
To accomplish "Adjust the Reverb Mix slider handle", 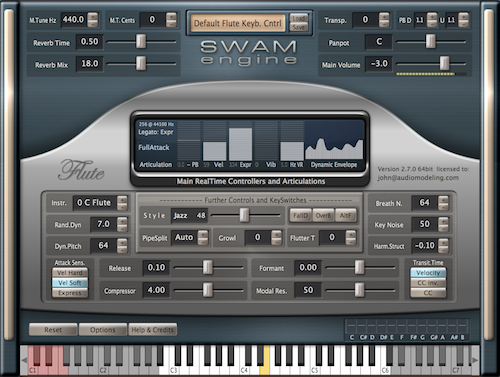I will (x=141, y=63).
